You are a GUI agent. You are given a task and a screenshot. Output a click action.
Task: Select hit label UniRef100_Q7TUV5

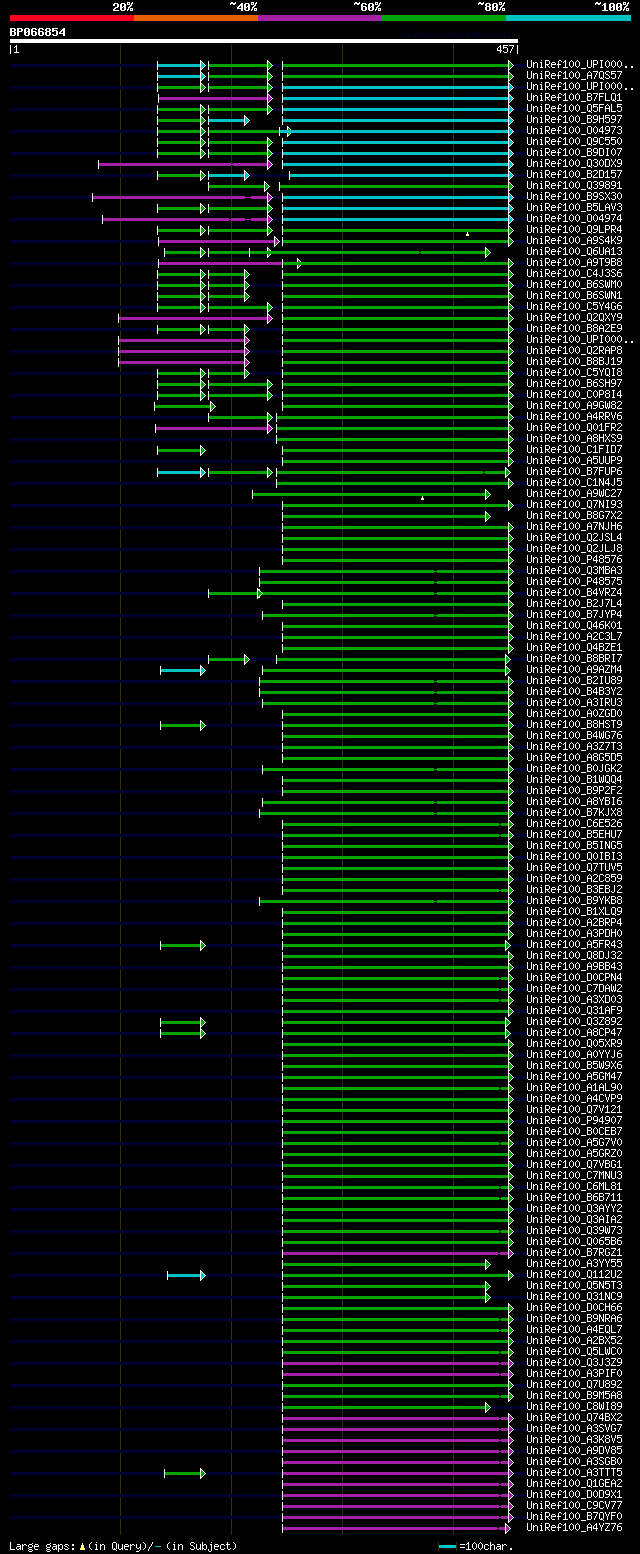574,867
